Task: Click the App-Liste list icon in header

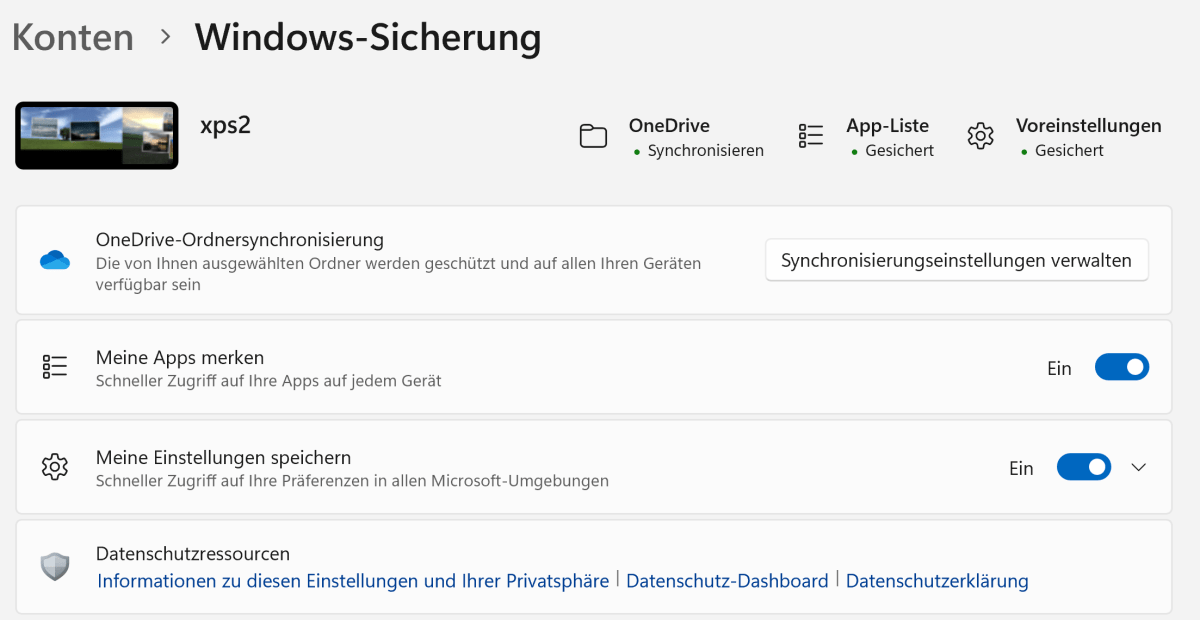Action: (811, 136)
